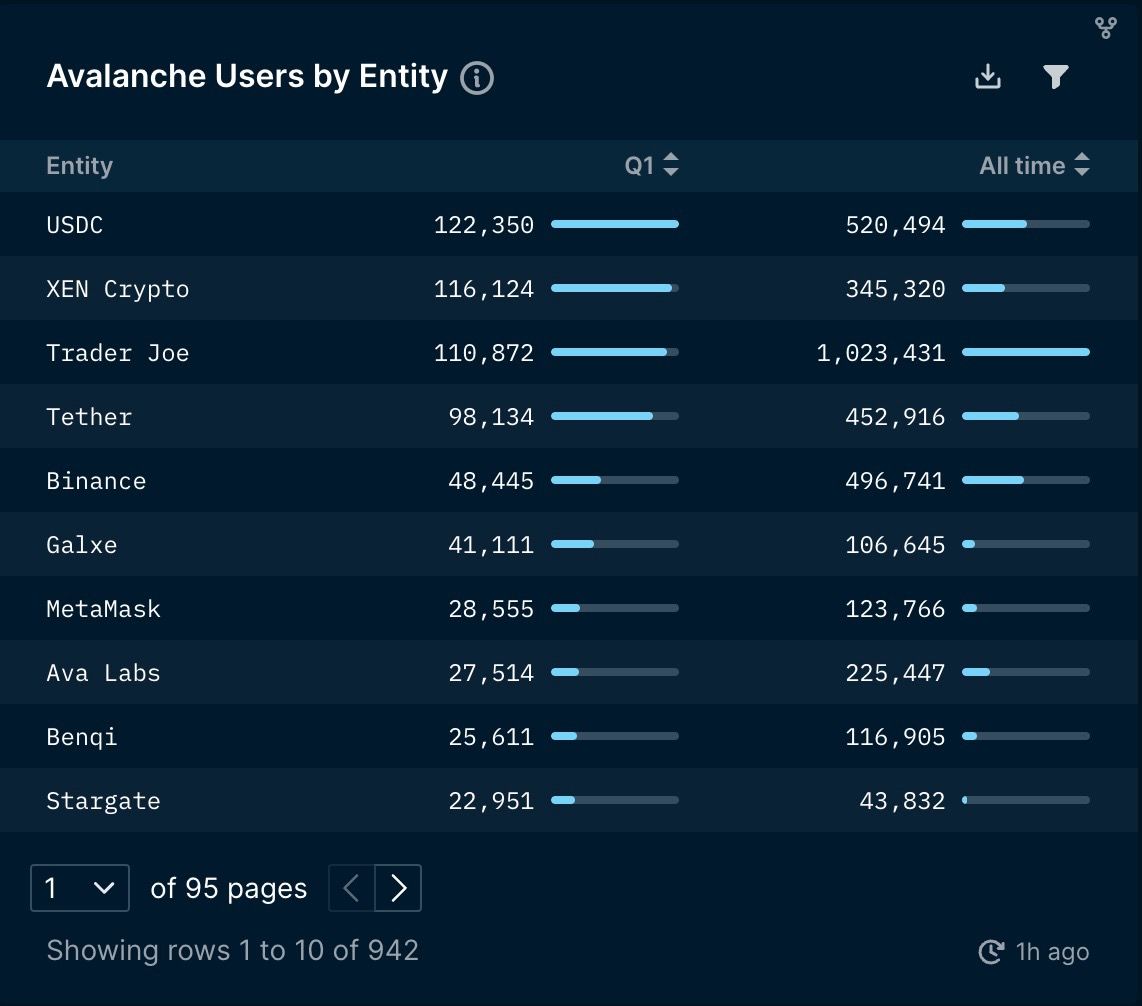Image resolution: width=1142 pixels, height=1006 pixels.
Task: Click the clock icon beside the last-updated time
Action: tap(991, 952)
